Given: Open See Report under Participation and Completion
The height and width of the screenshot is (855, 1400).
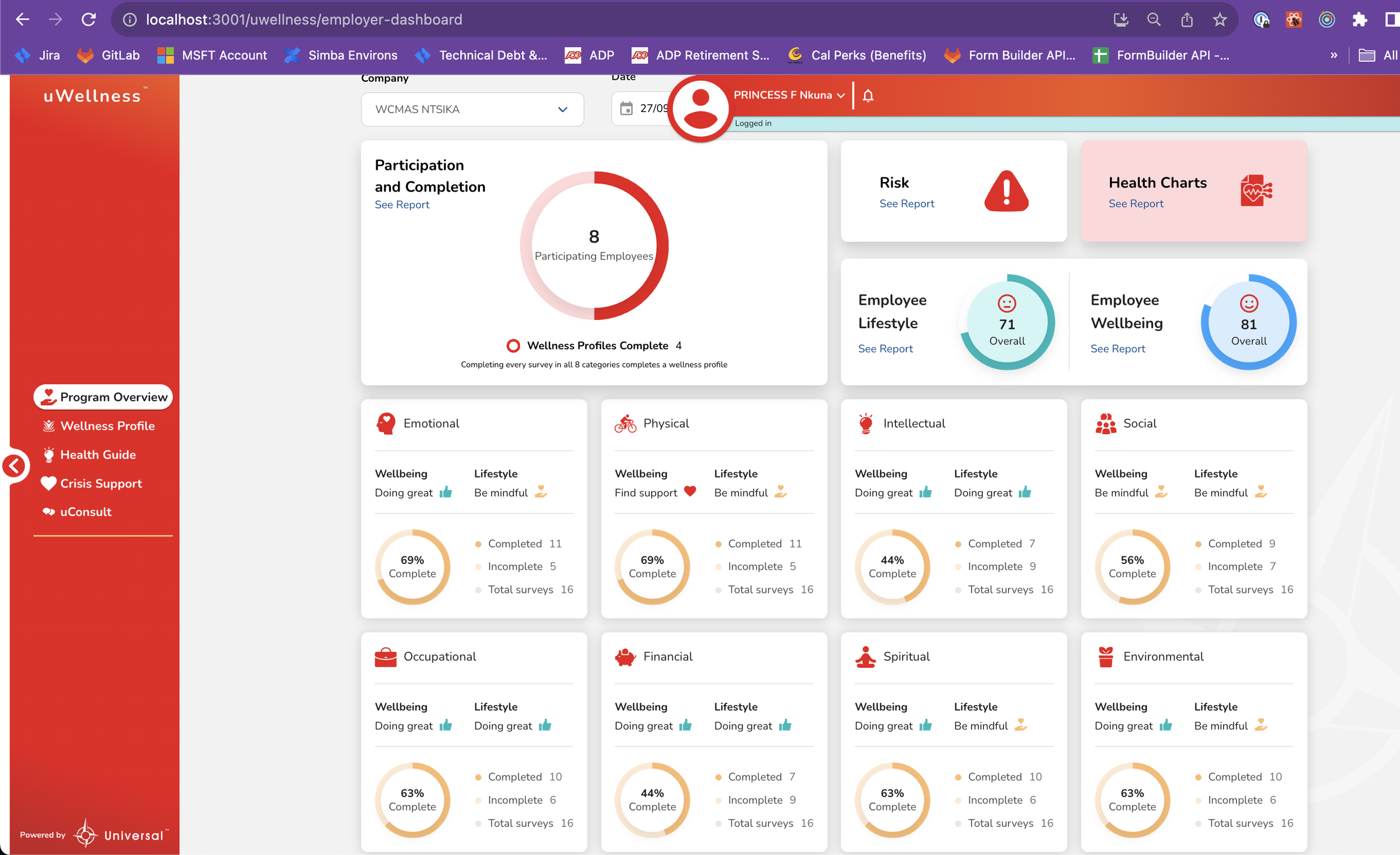Looking at the screenshot, I should click(x=402, y=205).
